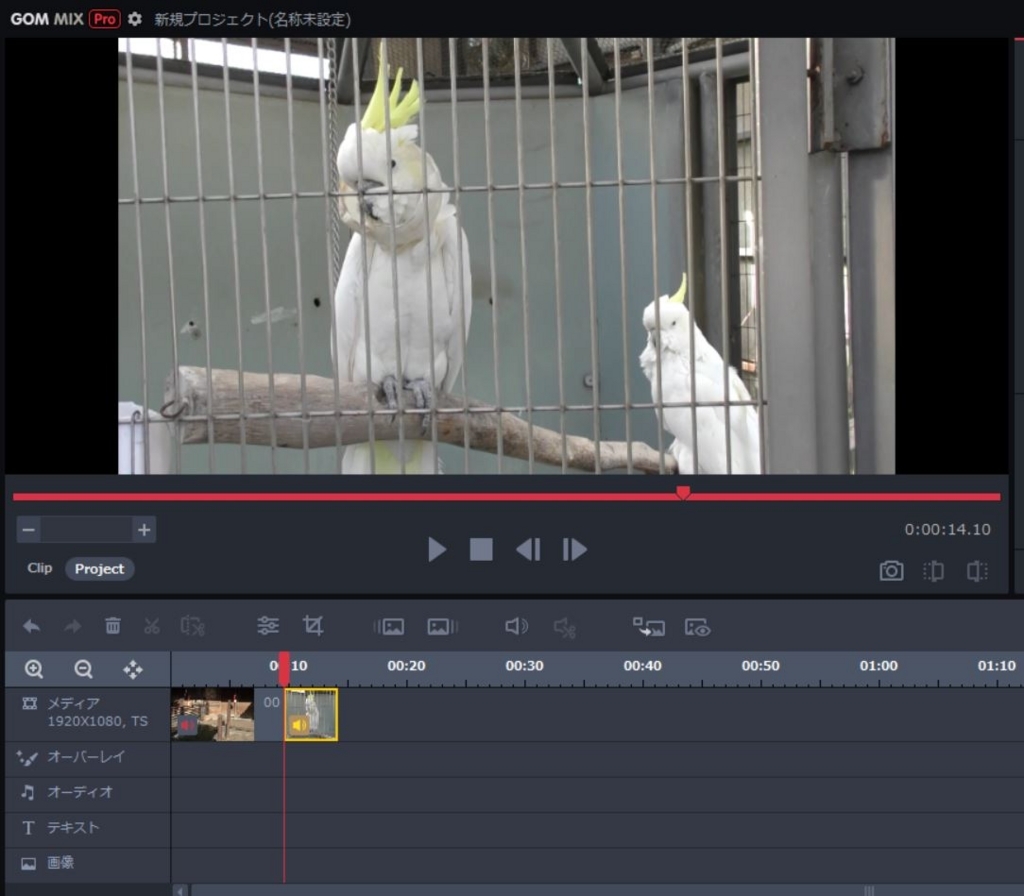1024x896 pixels.
Task: Decrease preview zoom with minus button
Action: [29, 530]
